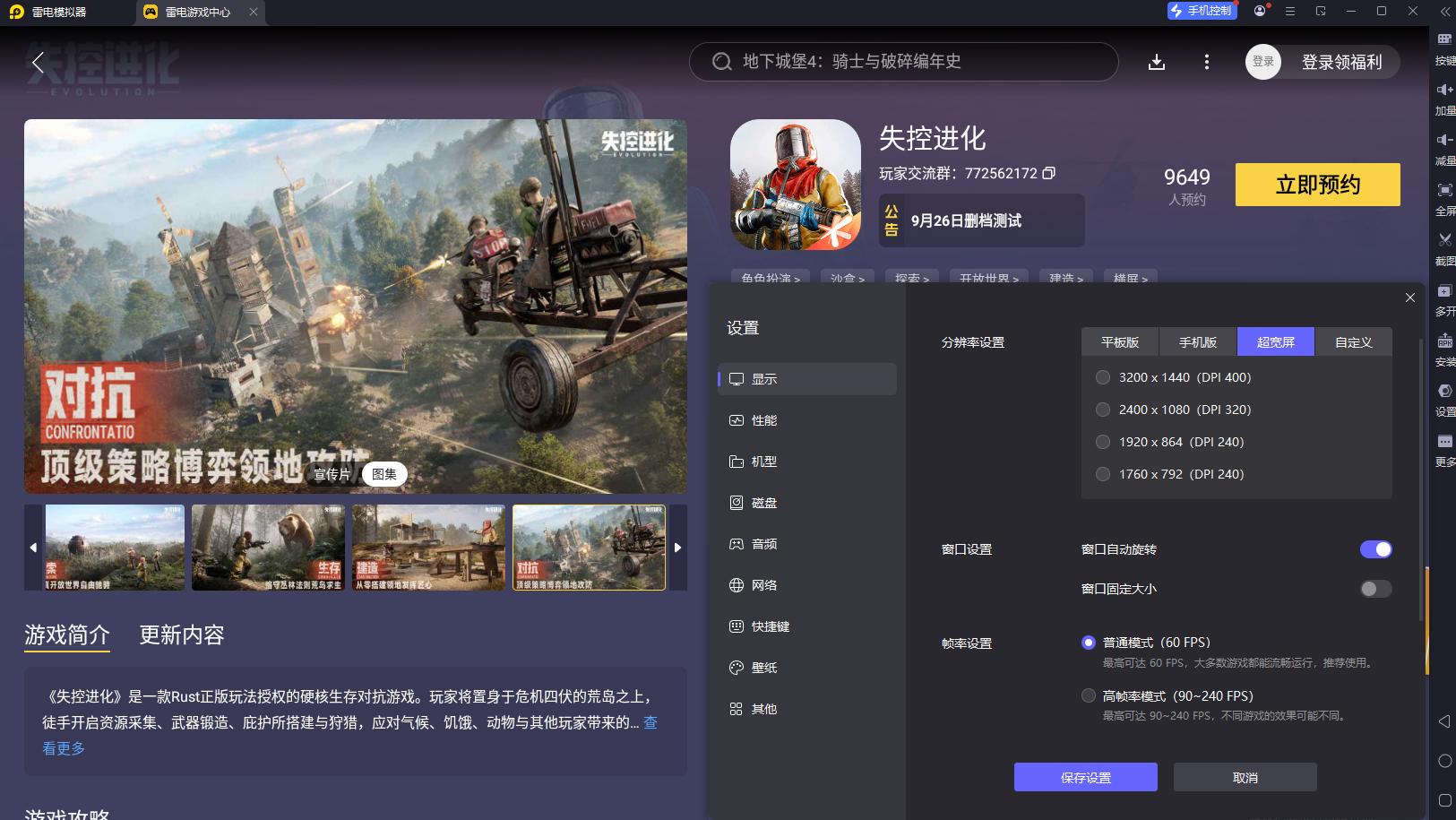Open the 开放世界 category tag
Viewport: 1456px width, 820px height.
click(988, 279)
